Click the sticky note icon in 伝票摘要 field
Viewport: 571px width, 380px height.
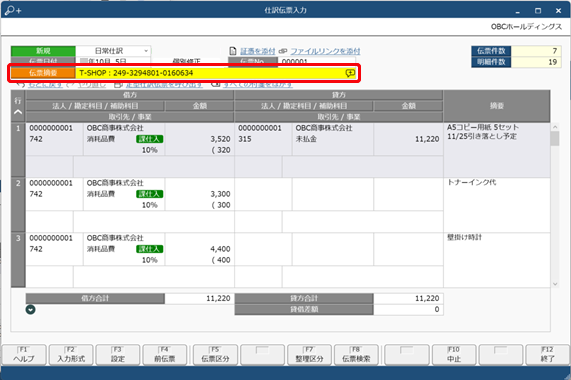pyautogui.click(x=350, y=73)
